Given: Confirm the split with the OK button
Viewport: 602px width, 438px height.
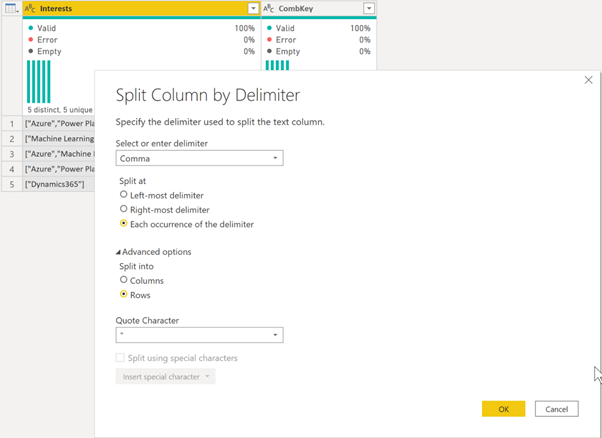Looking at the screenshot, I should coord(503,409).
